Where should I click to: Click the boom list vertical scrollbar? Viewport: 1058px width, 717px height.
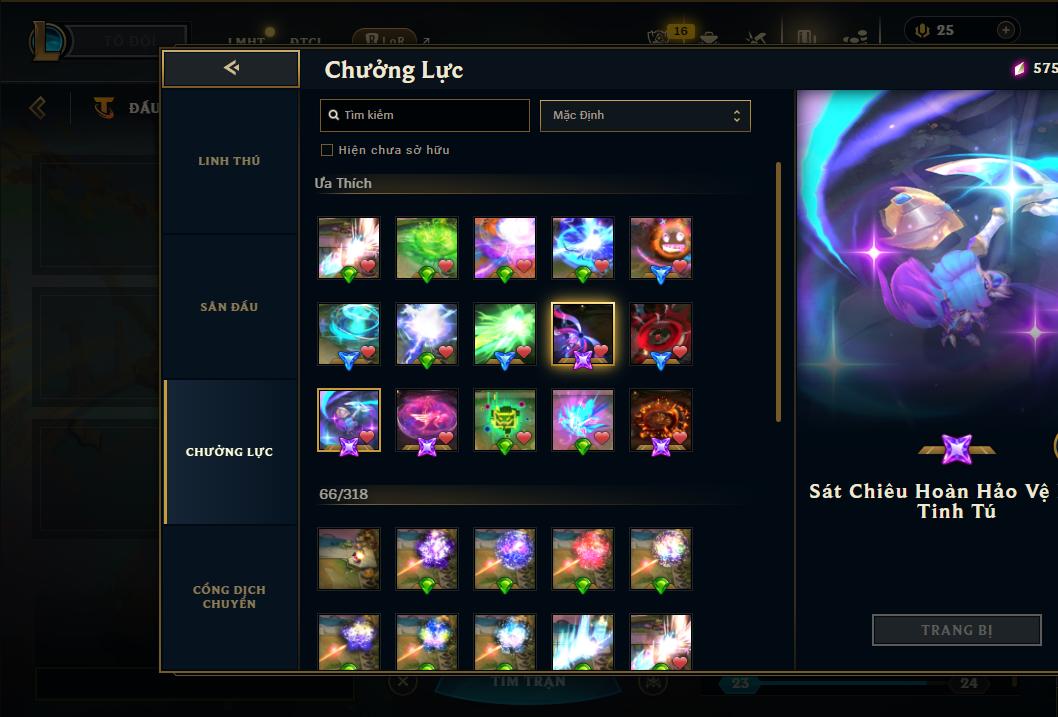click(778, 291)
